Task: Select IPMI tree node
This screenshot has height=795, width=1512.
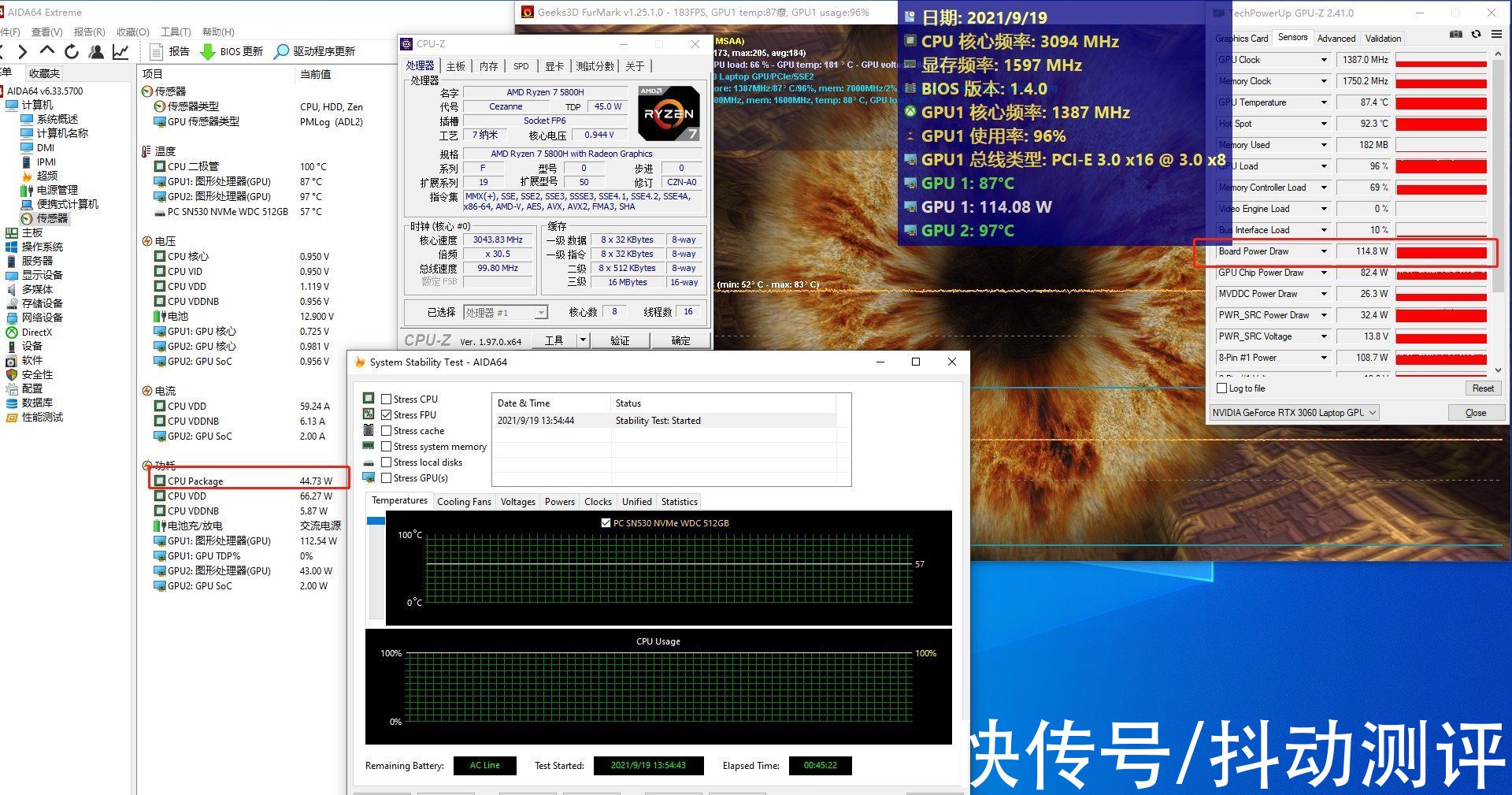Action: (39, 162)
